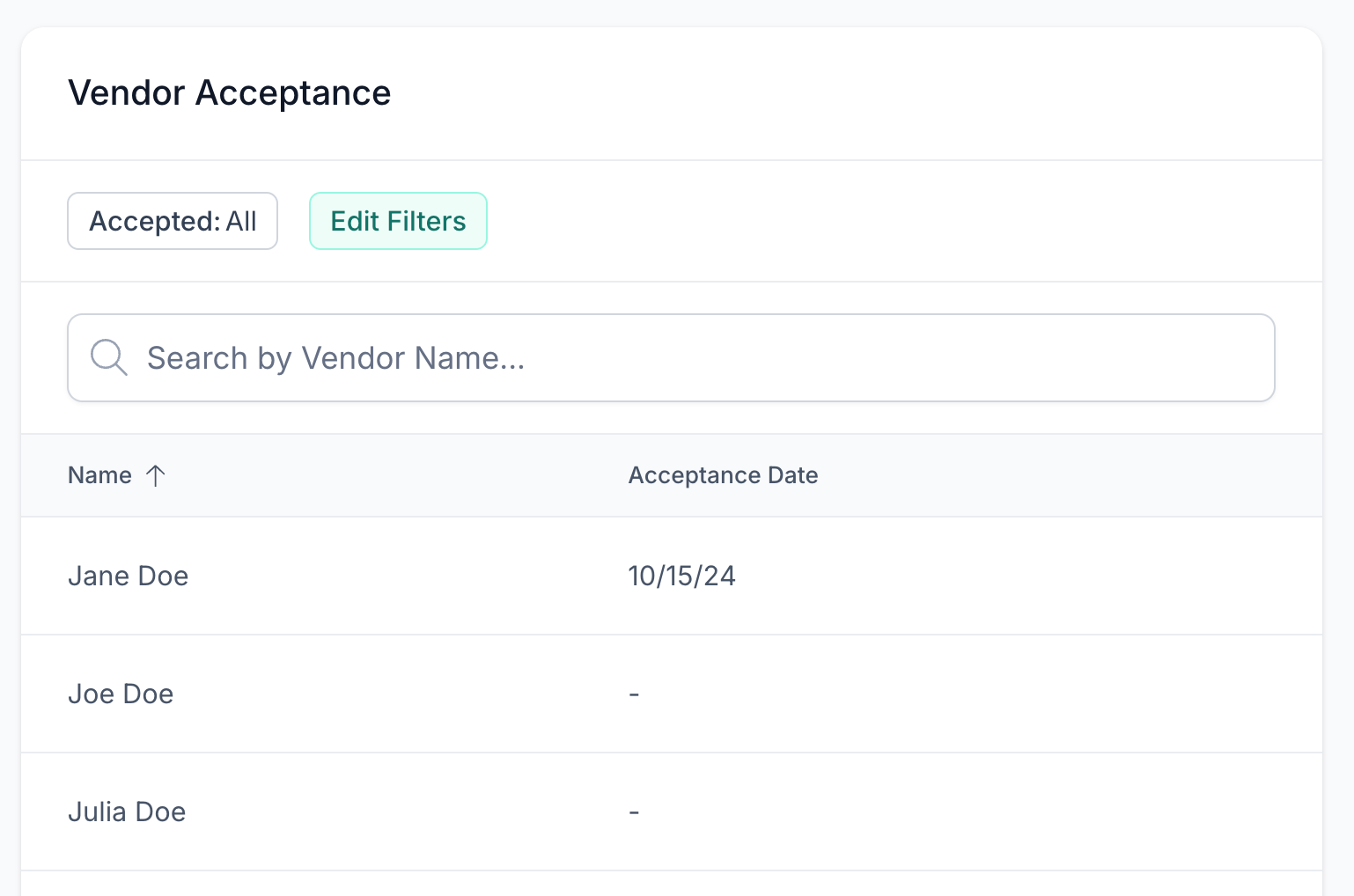Image resolution: width=1354 pixels, height=896 pixels.
Task: Click Julia Doe's empty acceptance date dash
Action: 634,812
